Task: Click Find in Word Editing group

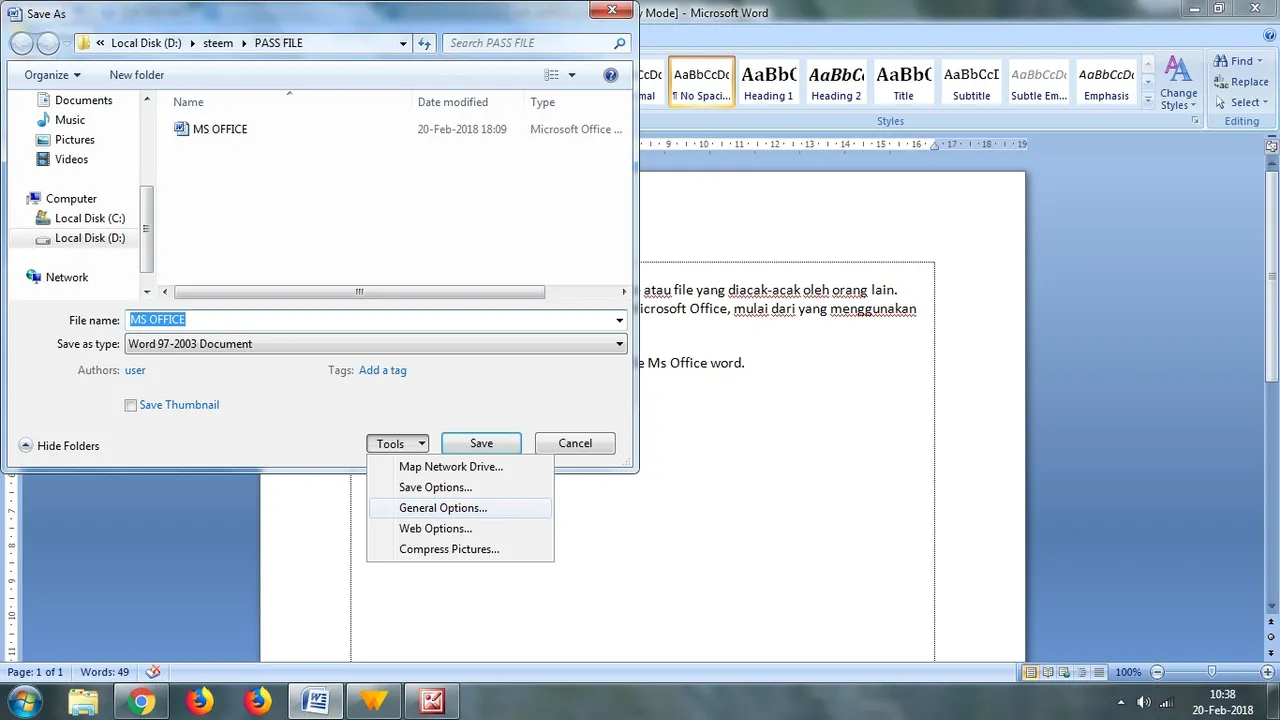Action: [x=1240, y=61]
